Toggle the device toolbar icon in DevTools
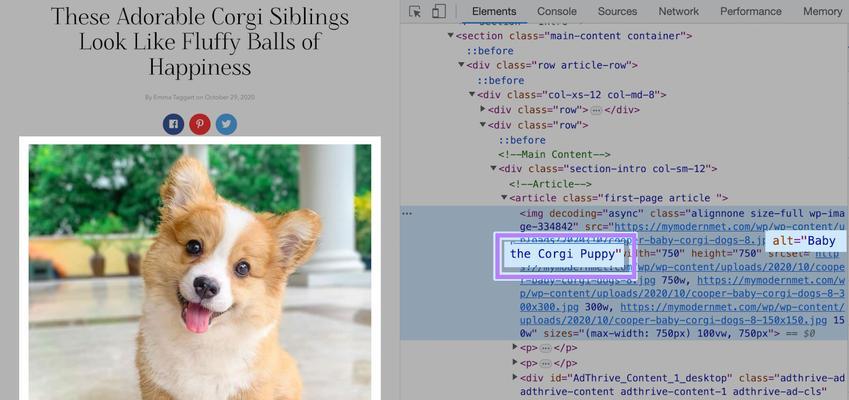Image resolution: width=849 pixels, height=400 pixels. point(439,11)
